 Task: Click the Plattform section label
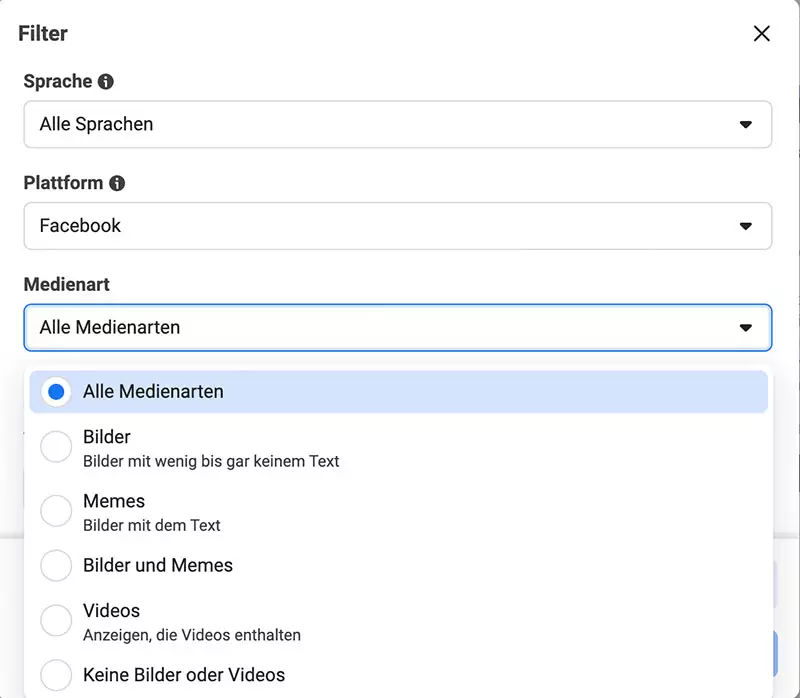click(63, 183)
